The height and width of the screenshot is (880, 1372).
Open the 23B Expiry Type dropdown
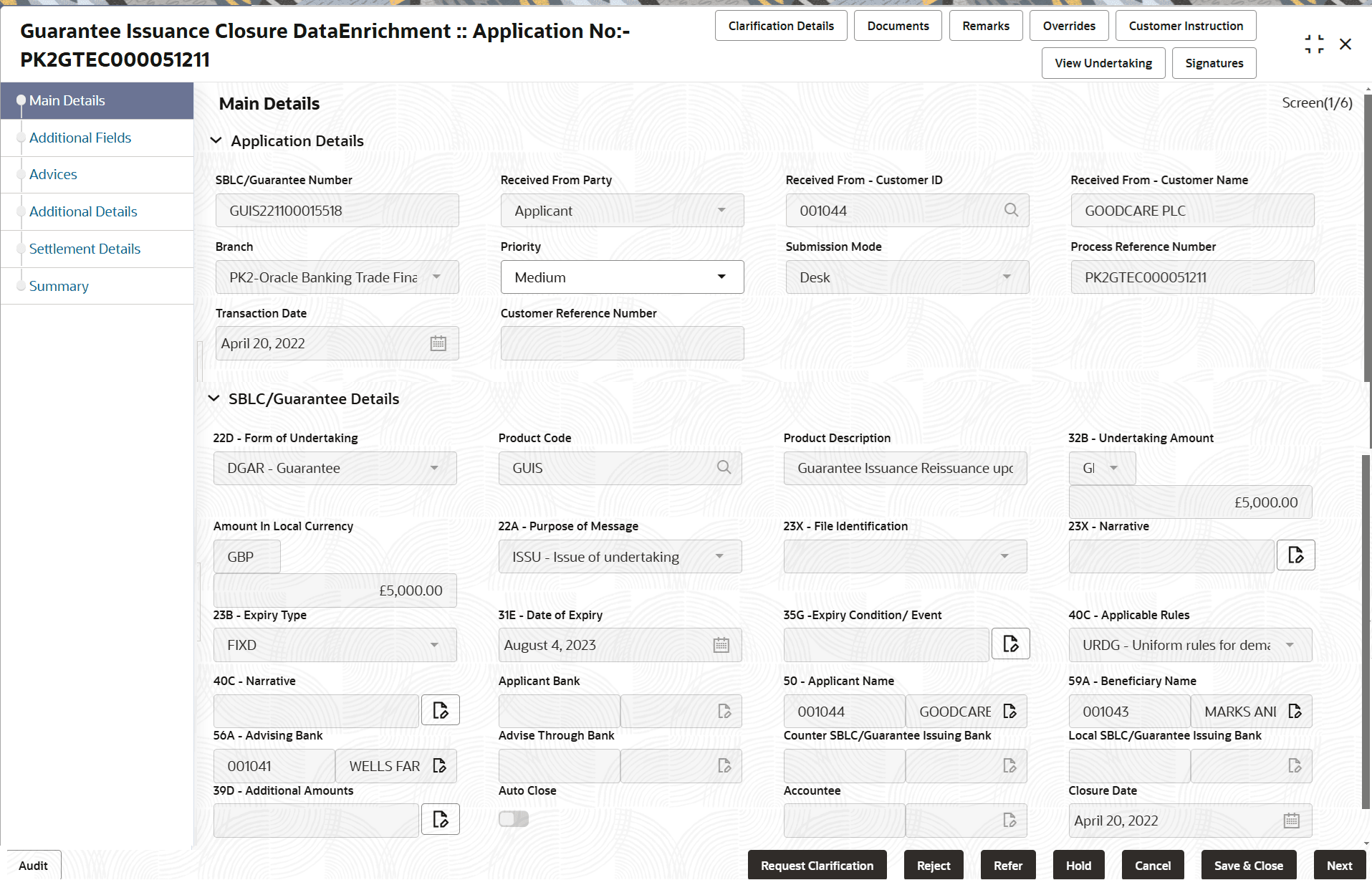434,644
